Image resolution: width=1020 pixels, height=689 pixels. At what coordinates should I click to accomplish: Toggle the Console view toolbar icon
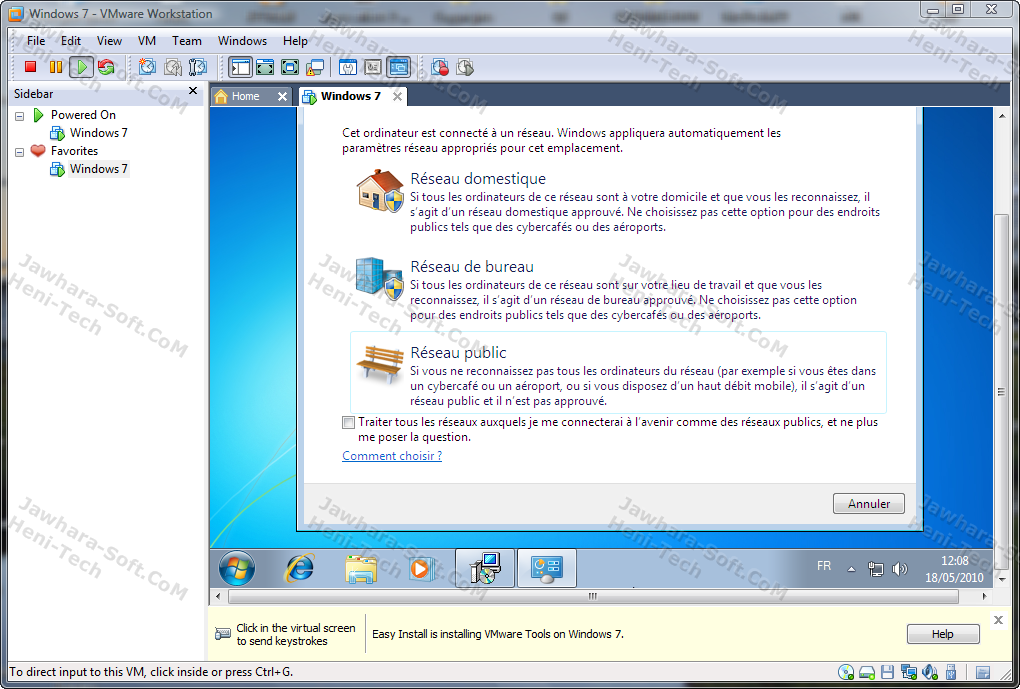[x=399, y=66]
